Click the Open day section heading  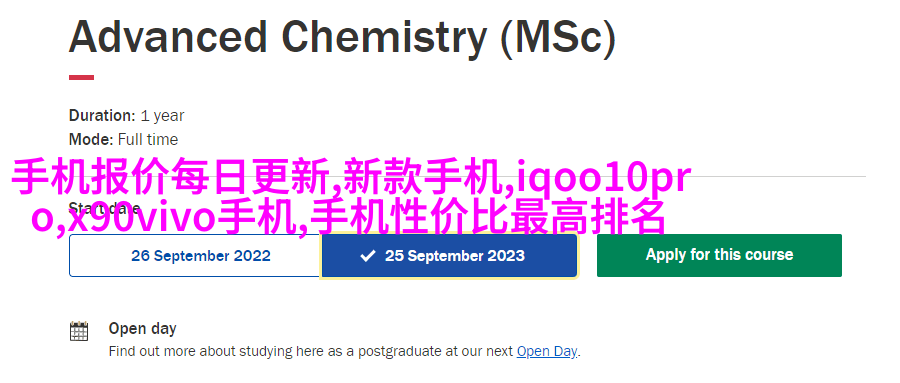coord(142,328)
